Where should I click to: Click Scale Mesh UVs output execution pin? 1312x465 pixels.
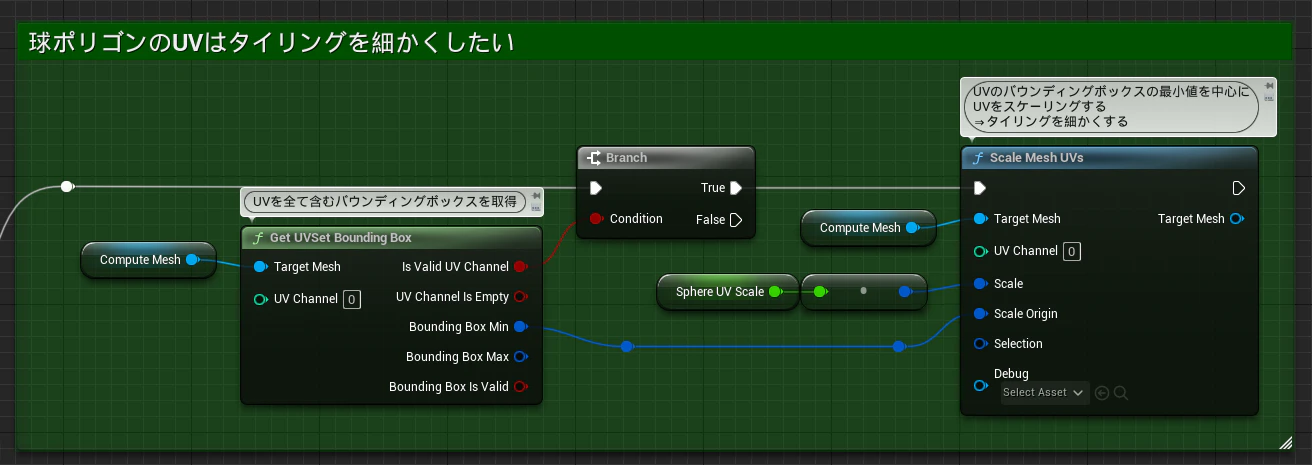pos(1238,188)
